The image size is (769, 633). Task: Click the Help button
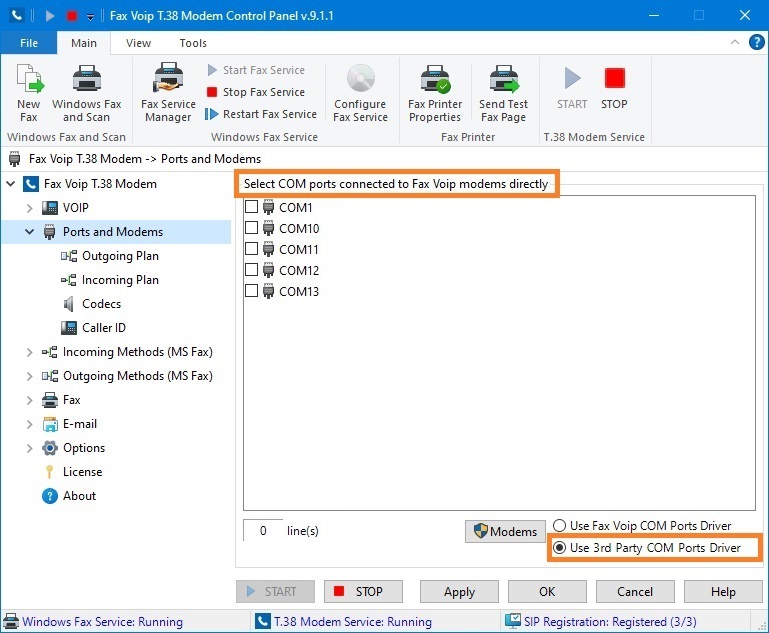(x=723, y=592)
